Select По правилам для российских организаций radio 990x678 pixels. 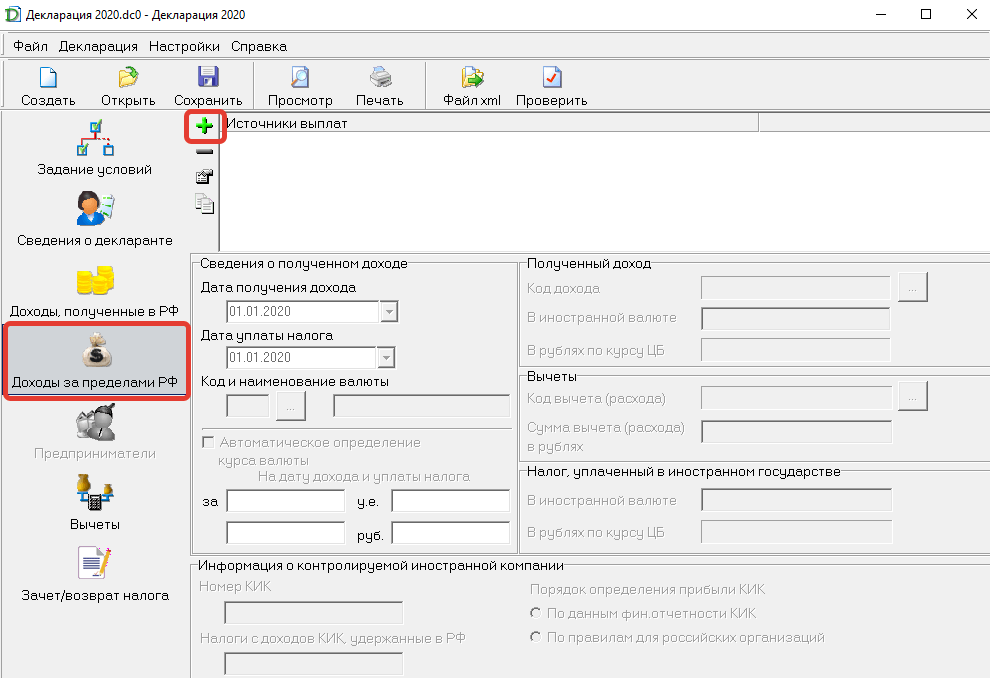pyautogui.click(x=535, y=637)
